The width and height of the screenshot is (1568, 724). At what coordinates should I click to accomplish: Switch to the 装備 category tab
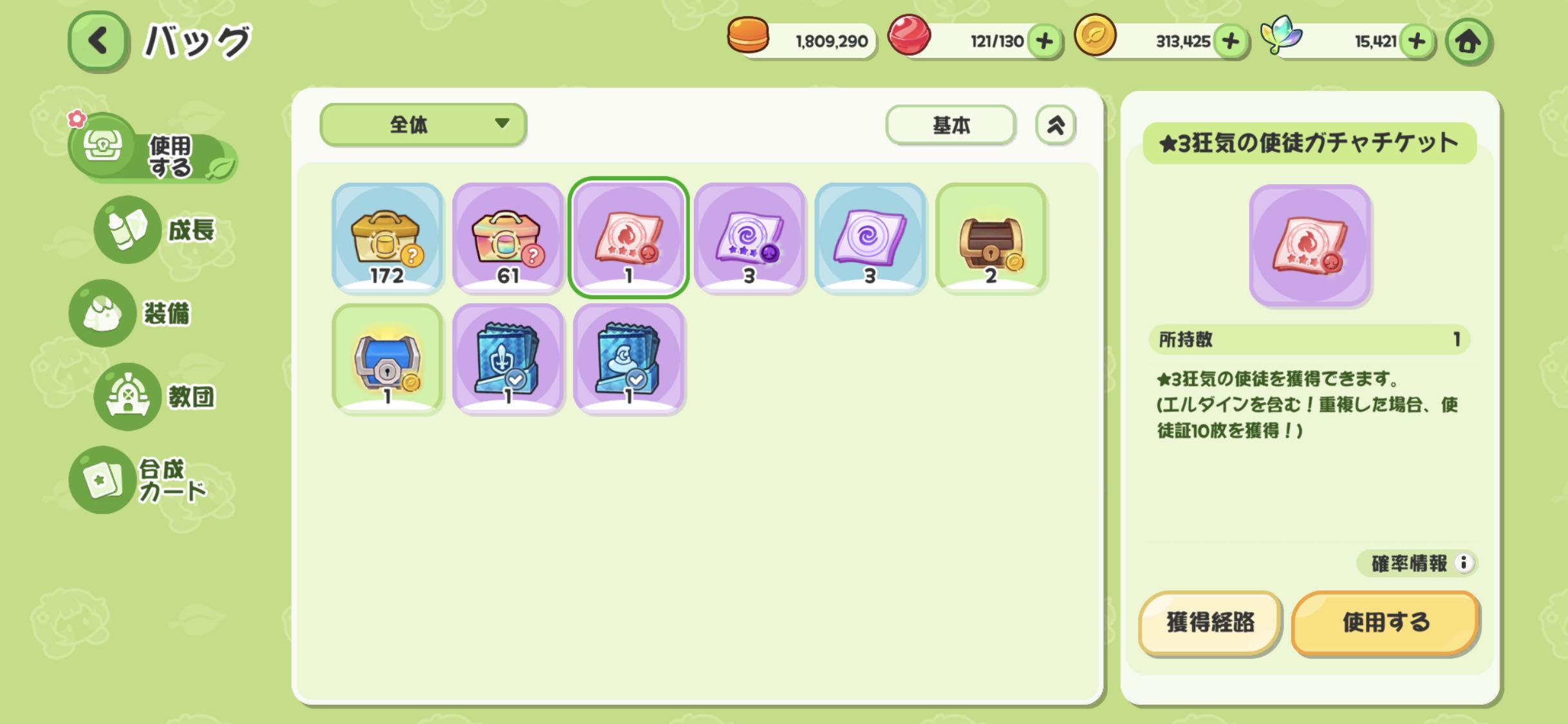coord(132,313)
